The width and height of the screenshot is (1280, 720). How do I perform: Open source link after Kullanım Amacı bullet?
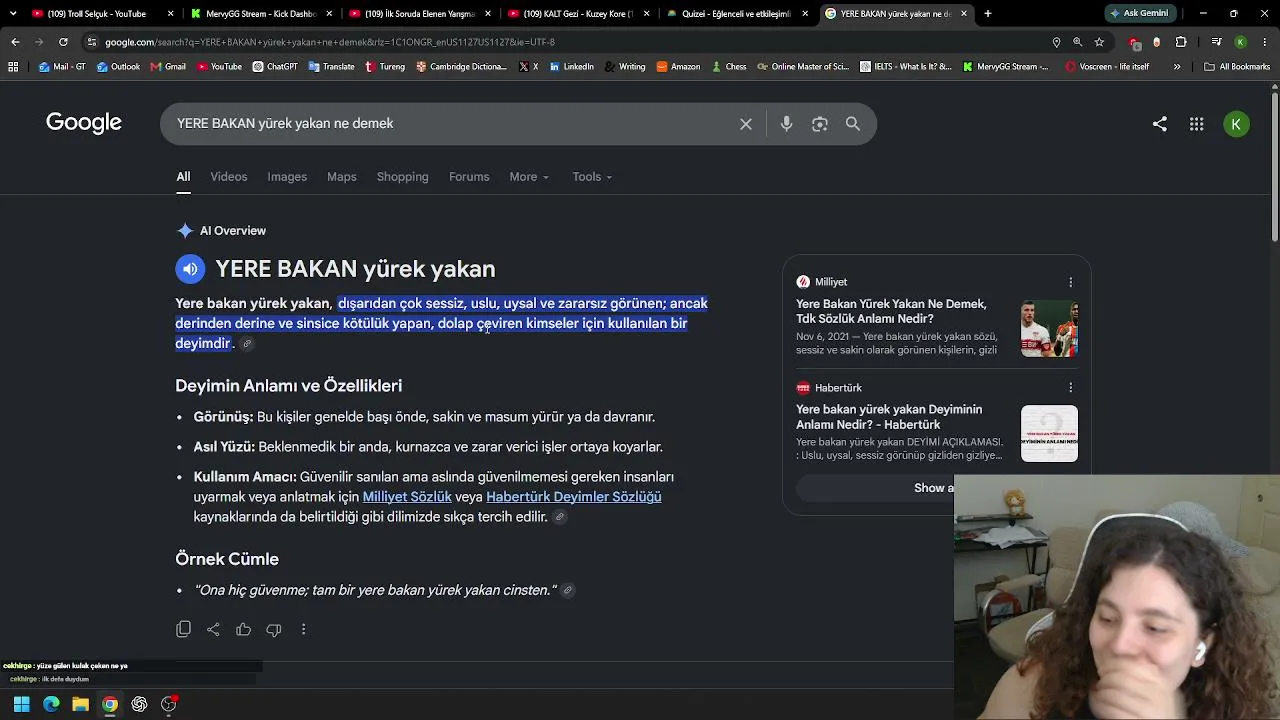coord(560,517)
